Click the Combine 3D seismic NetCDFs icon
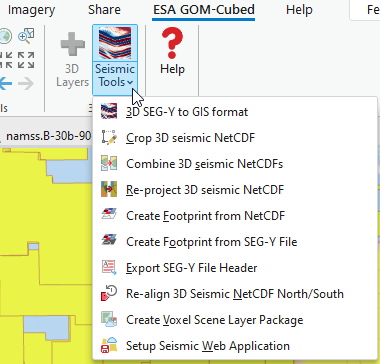The width and height of the screenshot is (380, 364). pyautogui.click(x=109, y=163)
